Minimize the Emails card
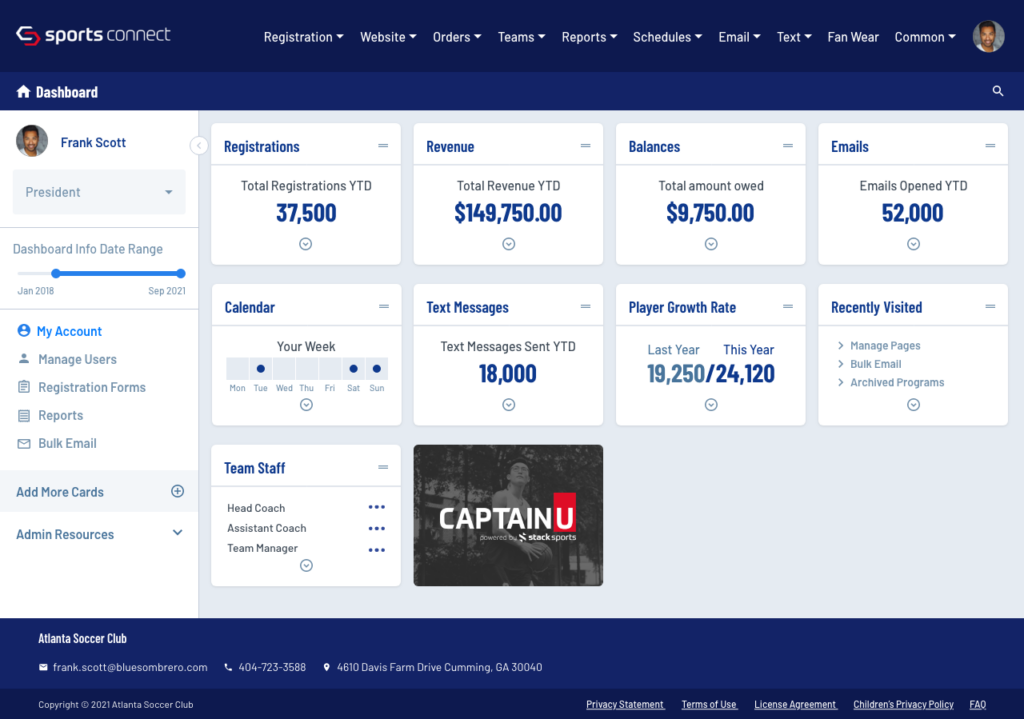This screenshot has width=1024, height=719. pos(990,146)
